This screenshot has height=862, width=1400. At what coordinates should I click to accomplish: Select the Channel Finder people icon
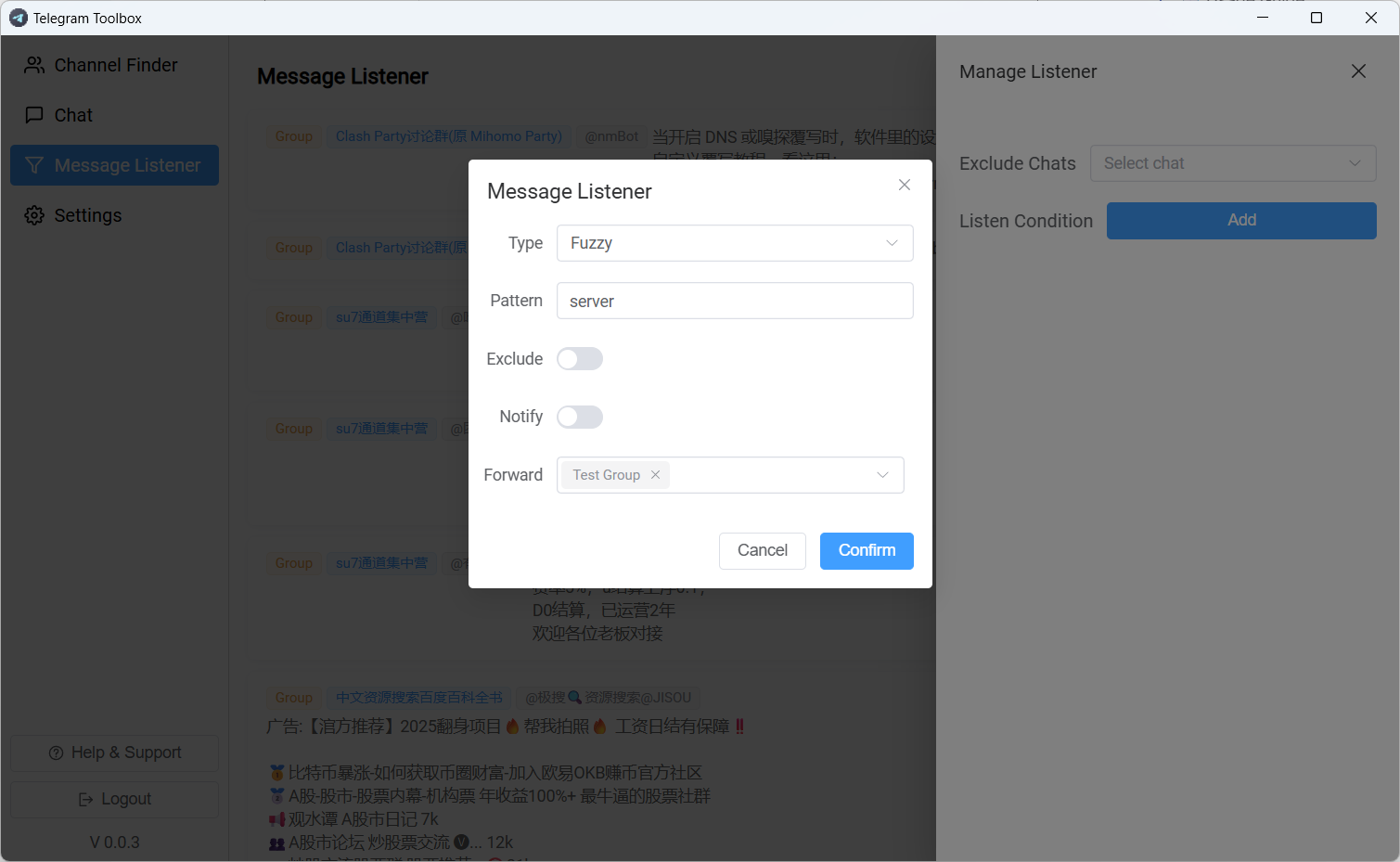coord(34,65)
